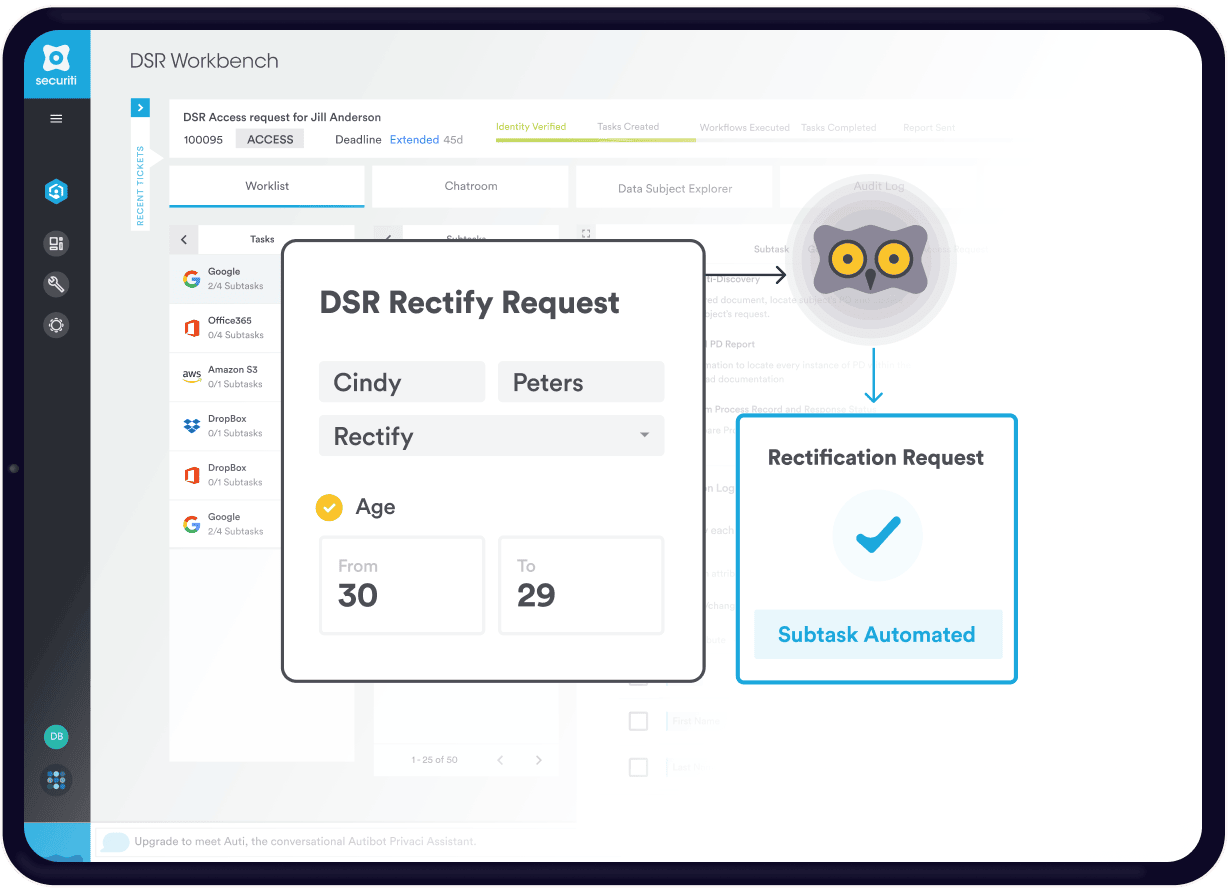The width and height of the screenshot is (1228, 888).
Task: Click the wrench tools sidebar icon
Action: pyautogui.click(x=56, y=285)
